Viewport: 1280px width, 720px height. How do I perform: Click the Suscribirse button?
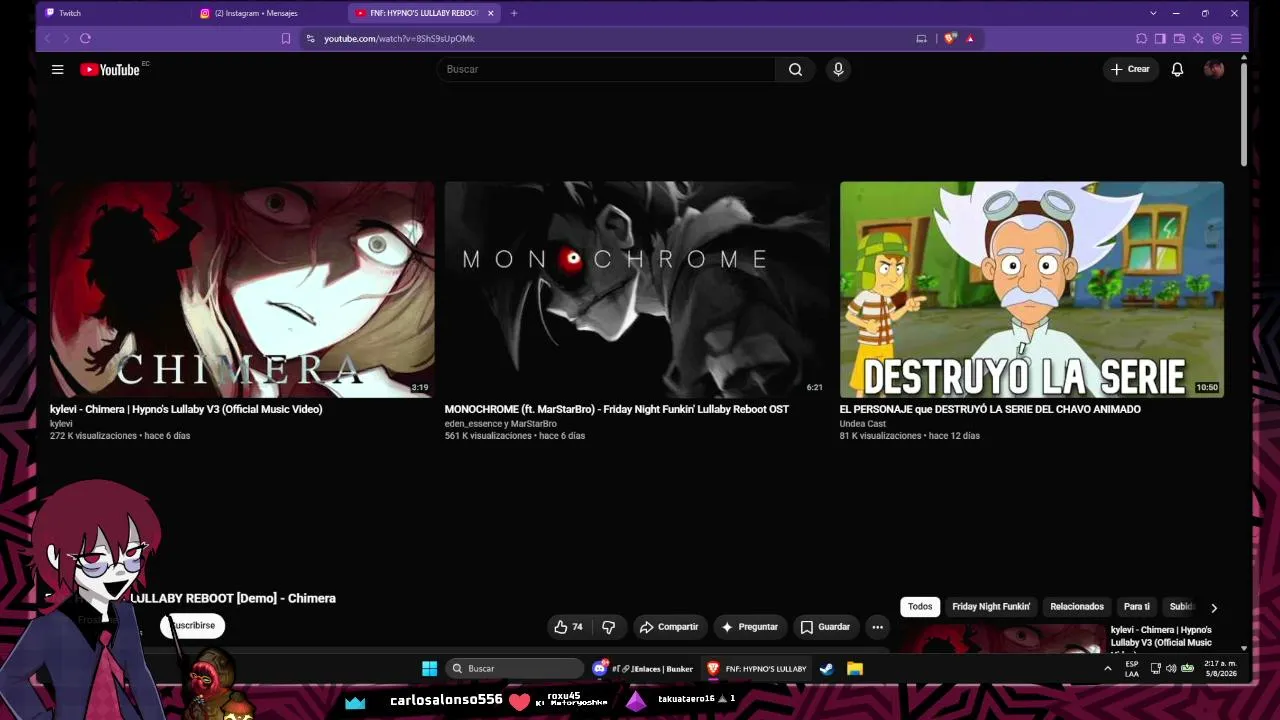click(x=193, y=626)
